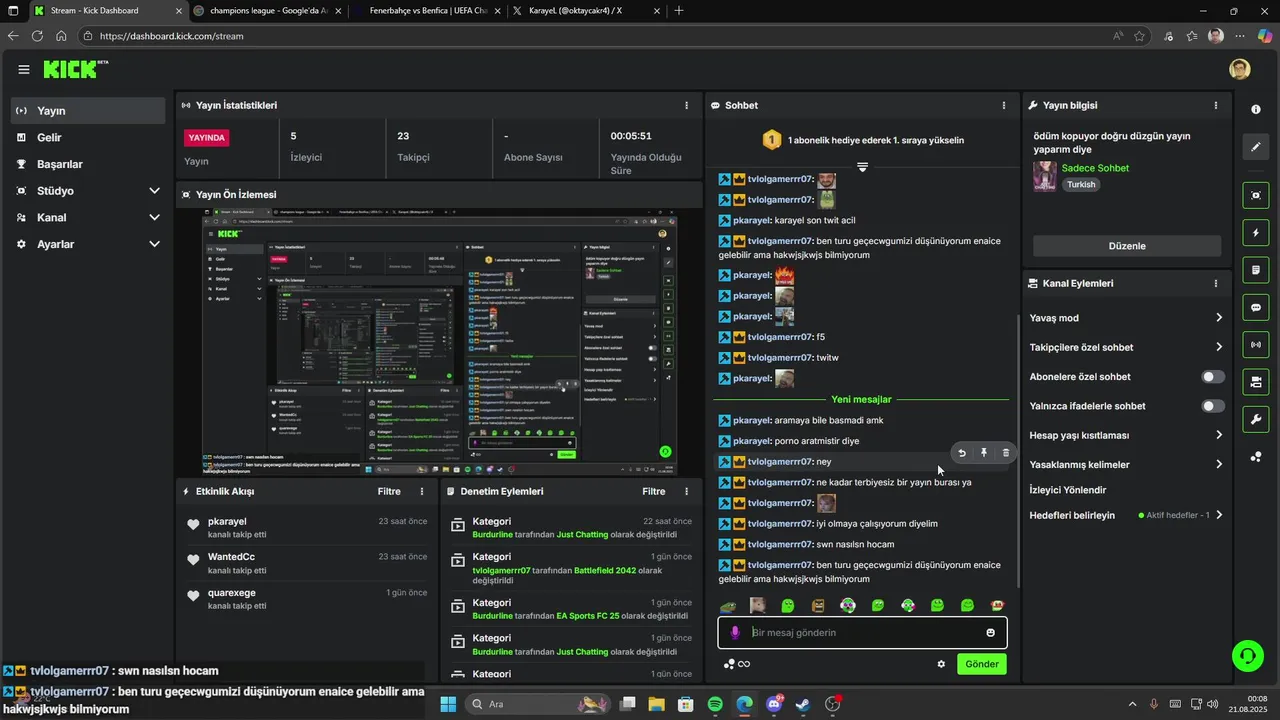Screen dimensions: 1280x720
Task: Open Sohbet panel three-dot menu
Action: pos(1004,105)
